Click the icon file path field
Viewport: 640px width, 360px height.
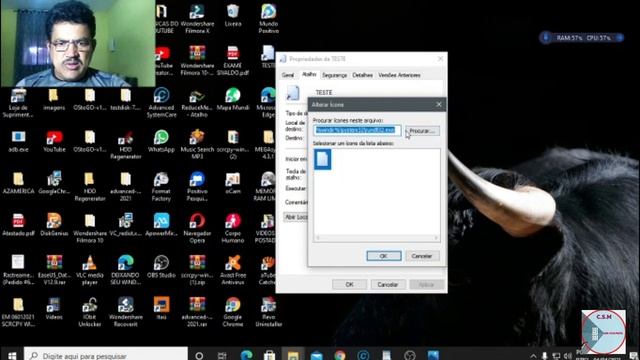(357, 130)
